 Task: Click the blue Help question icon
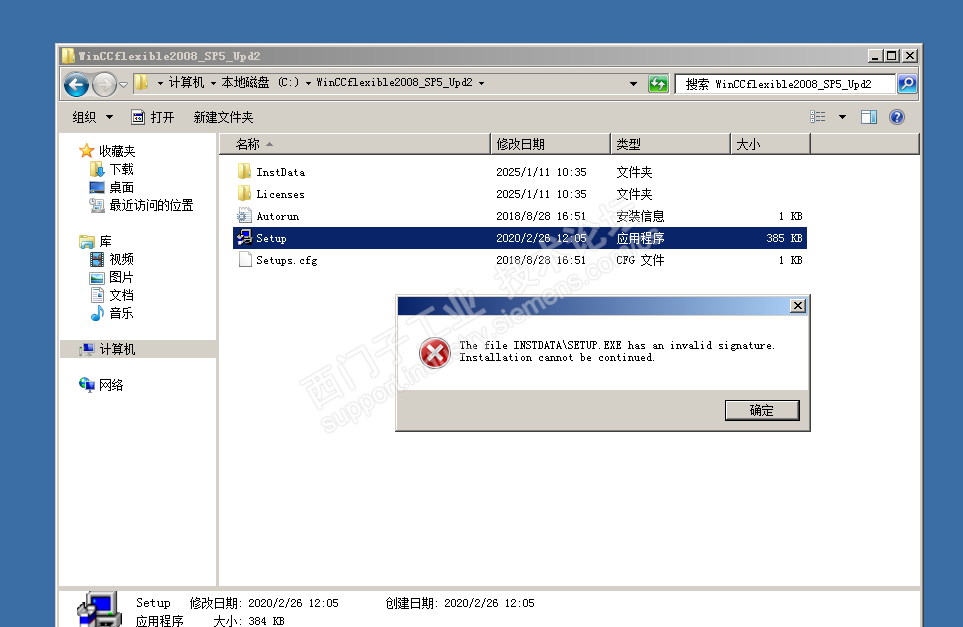[897, 117]
